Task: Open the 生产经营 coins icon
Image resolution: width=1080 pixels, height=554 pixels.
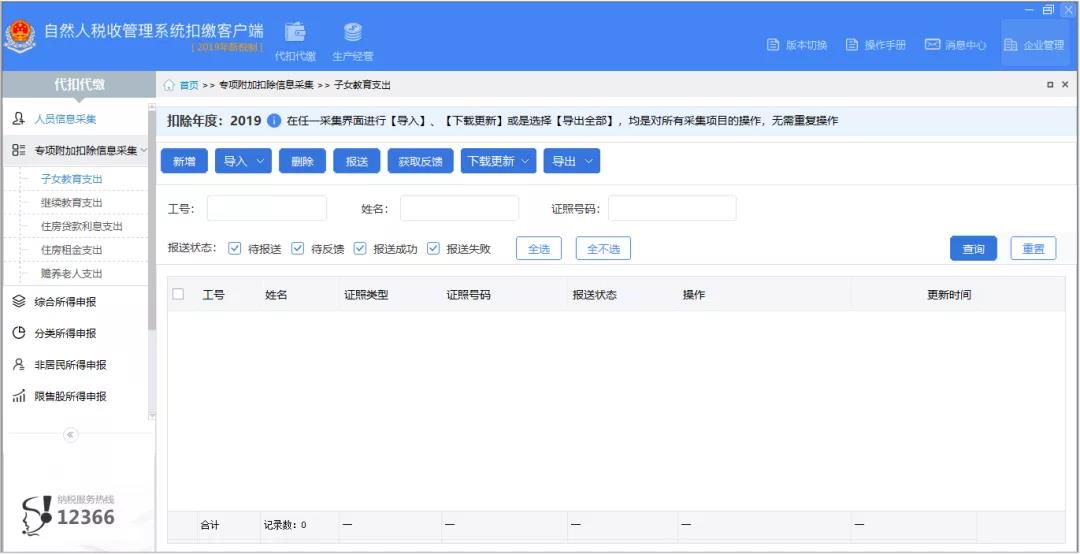Action: click(352, 34)
